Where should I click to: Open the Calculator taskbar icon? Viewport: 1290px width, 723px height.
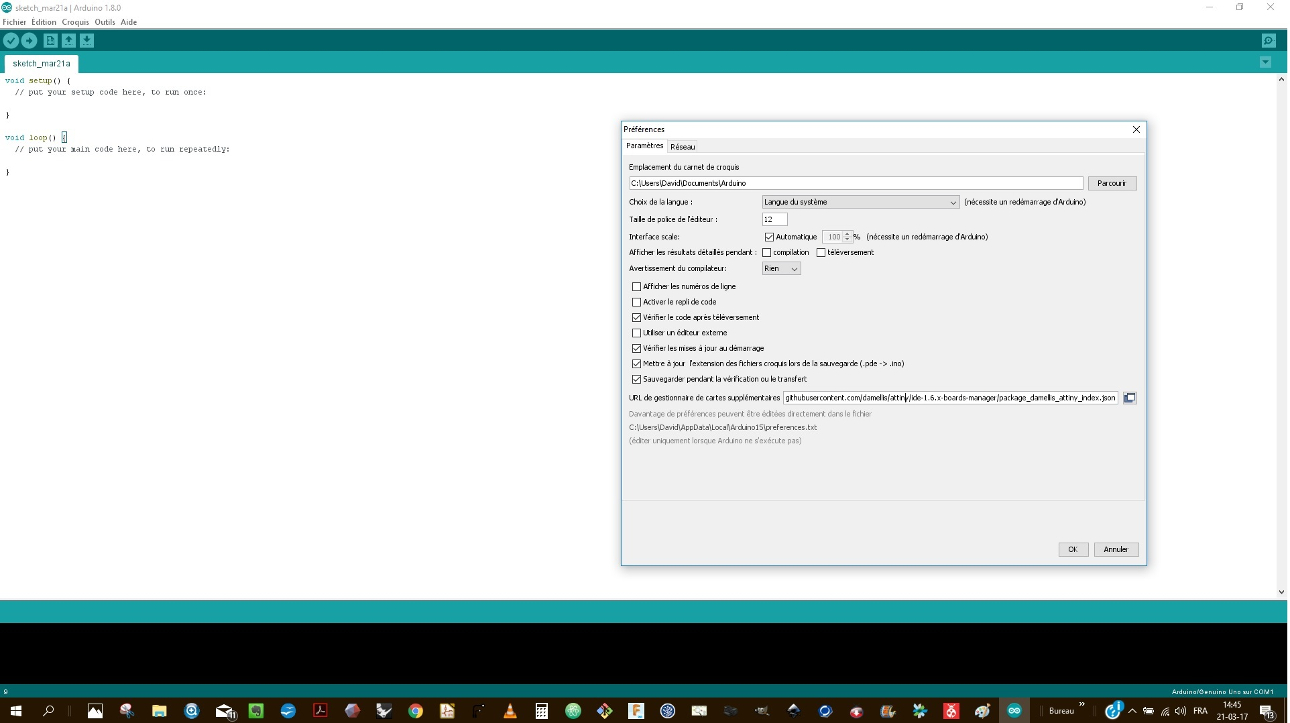coord(542,711)
